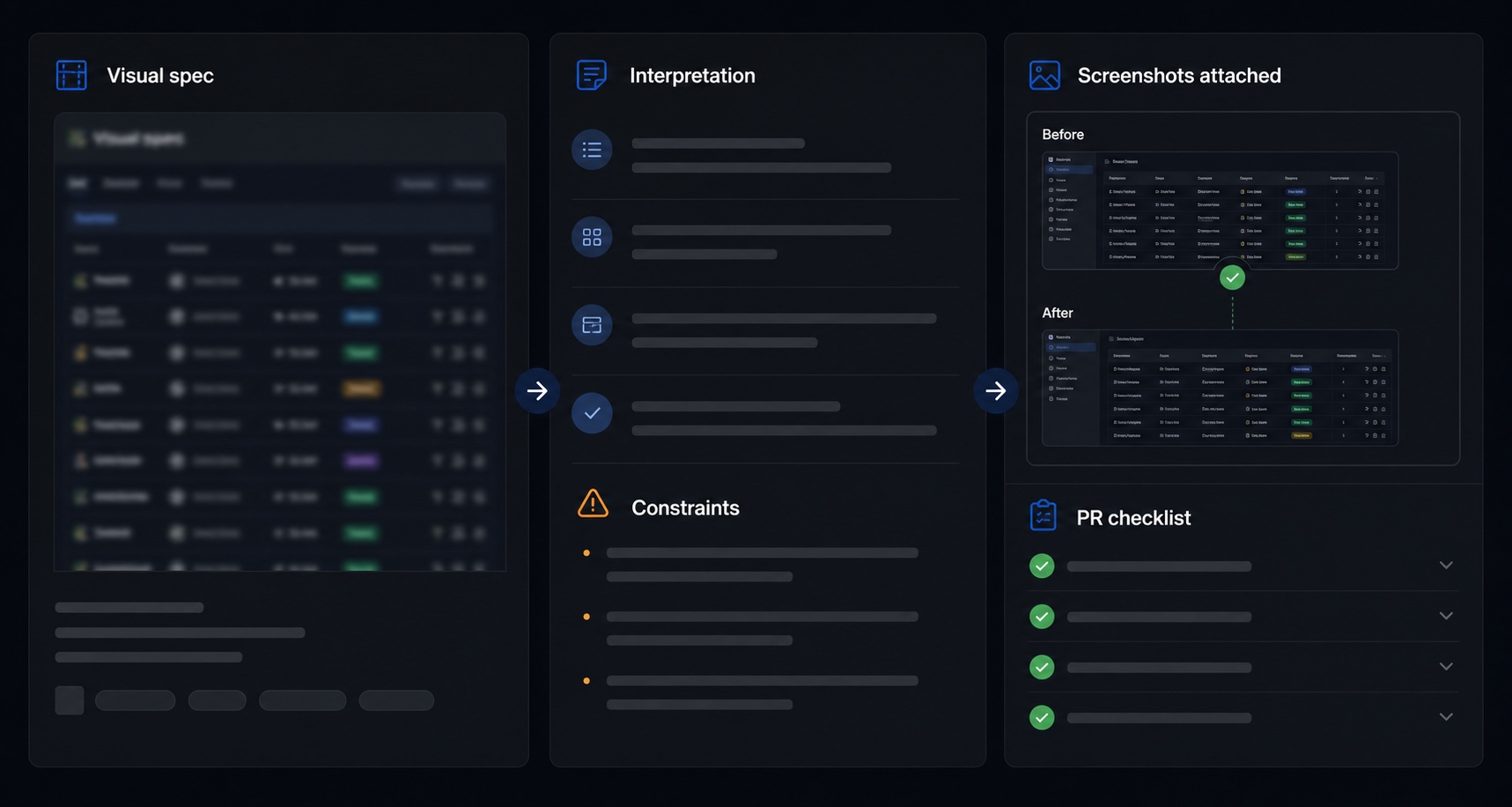Image resolution: width=1512 pixels, height=807 pixels.
Task: Click the 'Visual spec' panel heading
Action: [x=160, y=76]
